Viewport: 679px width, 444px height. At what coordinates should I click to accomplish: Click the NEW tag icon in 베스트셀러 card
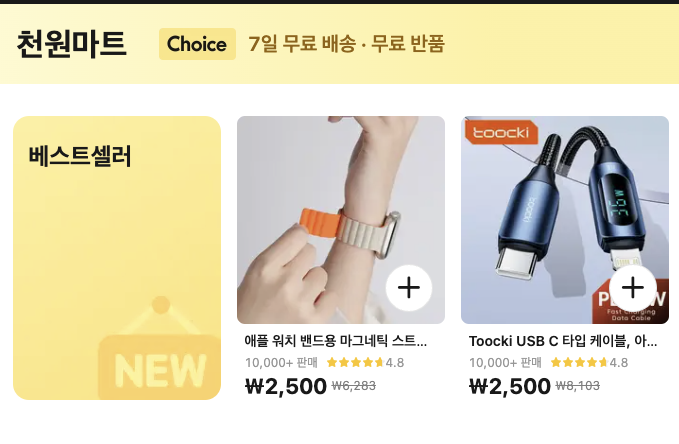point(159,348)
